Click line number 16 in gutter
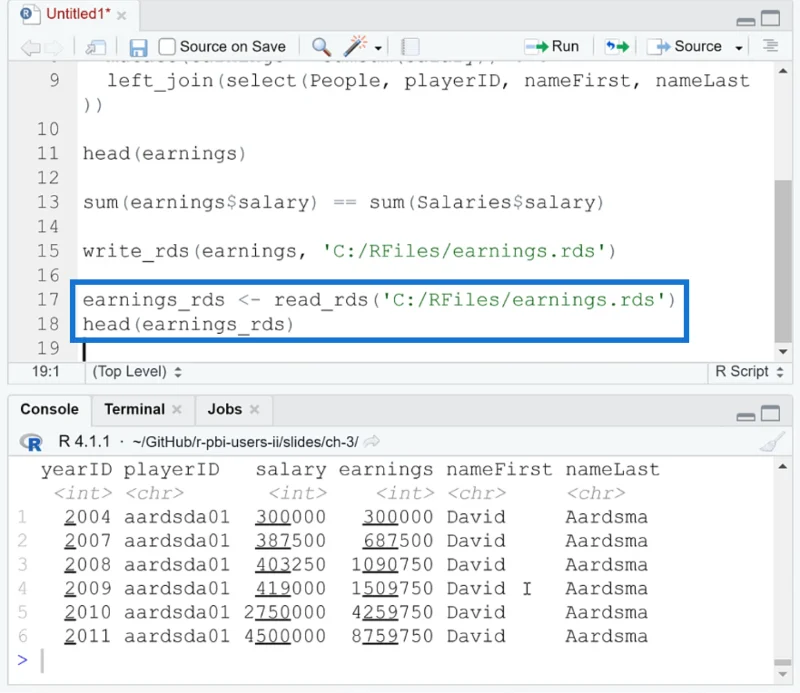 coord(48,276)
